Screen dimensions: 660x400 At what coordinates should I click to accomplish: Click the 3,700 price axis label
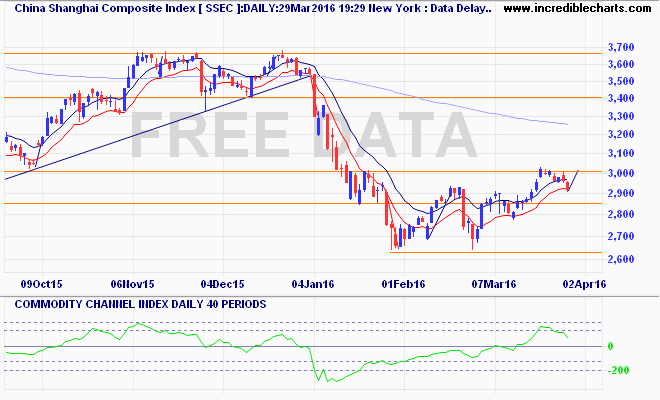[621, 47]
